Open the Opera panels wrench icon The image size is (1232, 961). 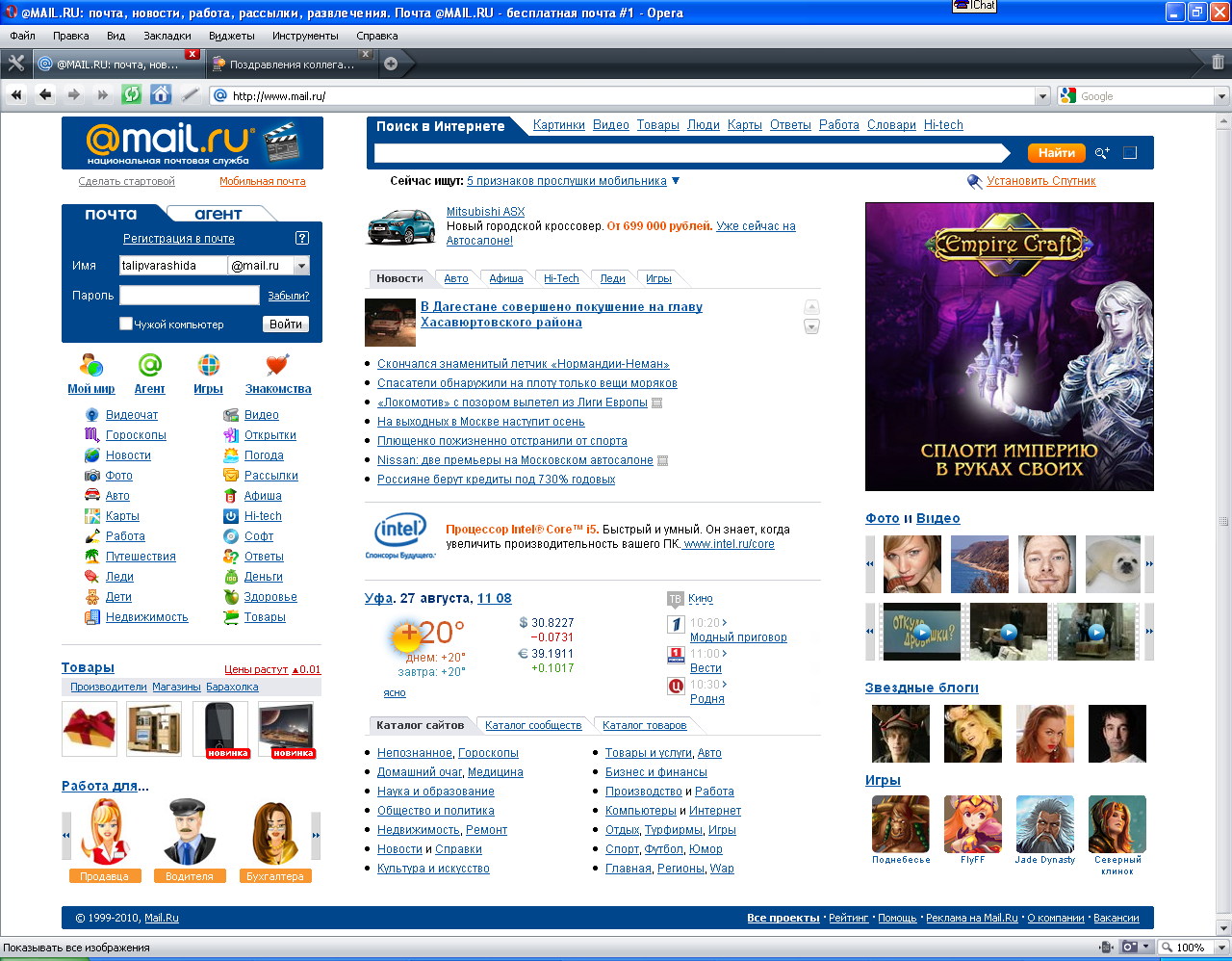[15, 64]
